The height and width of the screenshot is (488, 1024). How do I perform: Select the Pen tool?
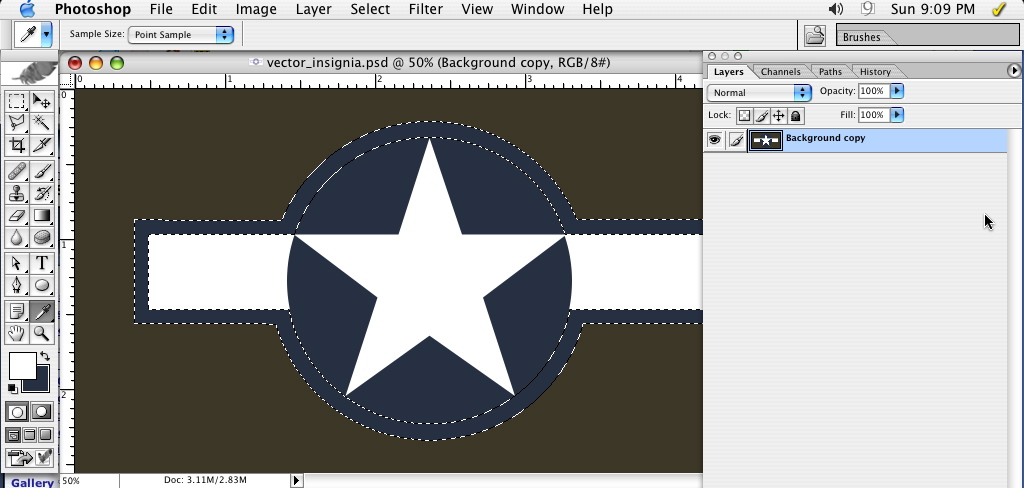point(16,285)
